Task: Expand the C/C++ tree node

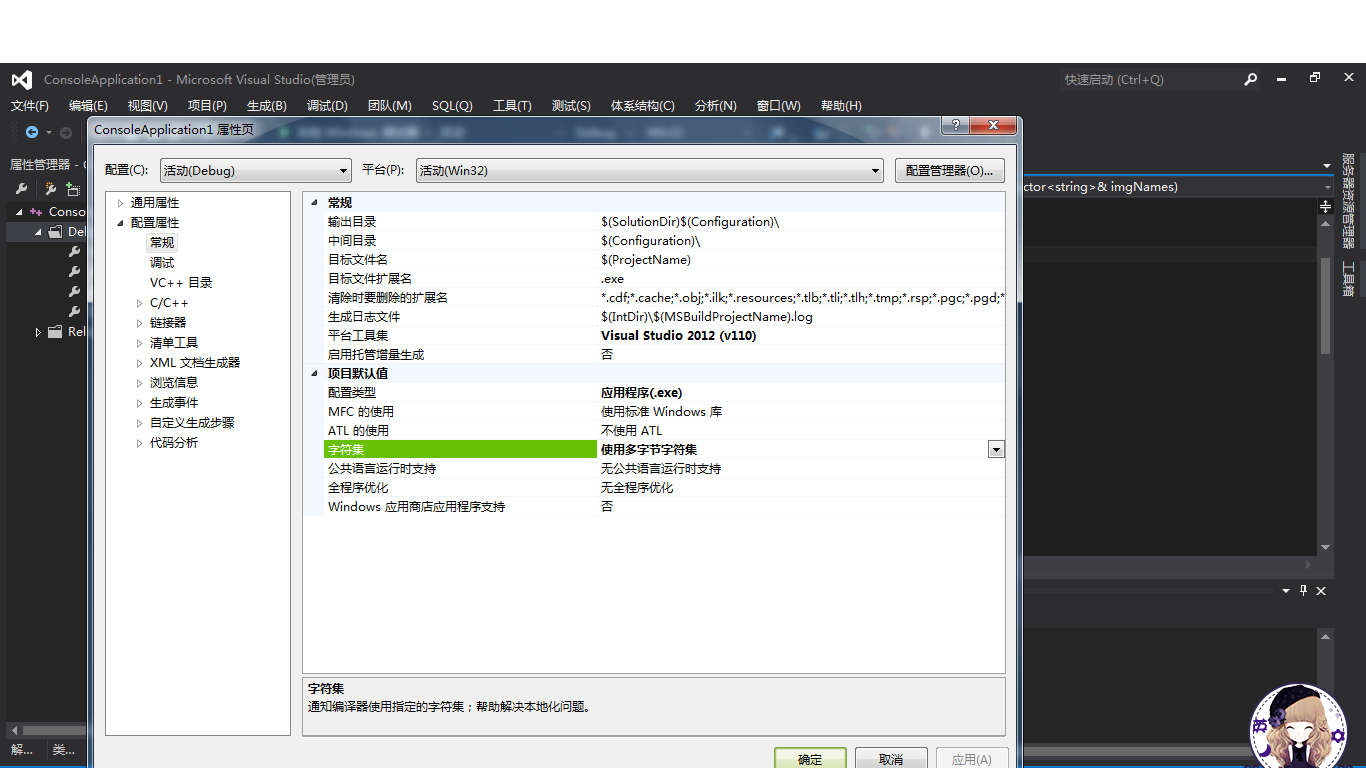Action: click(x=140, y=303)
